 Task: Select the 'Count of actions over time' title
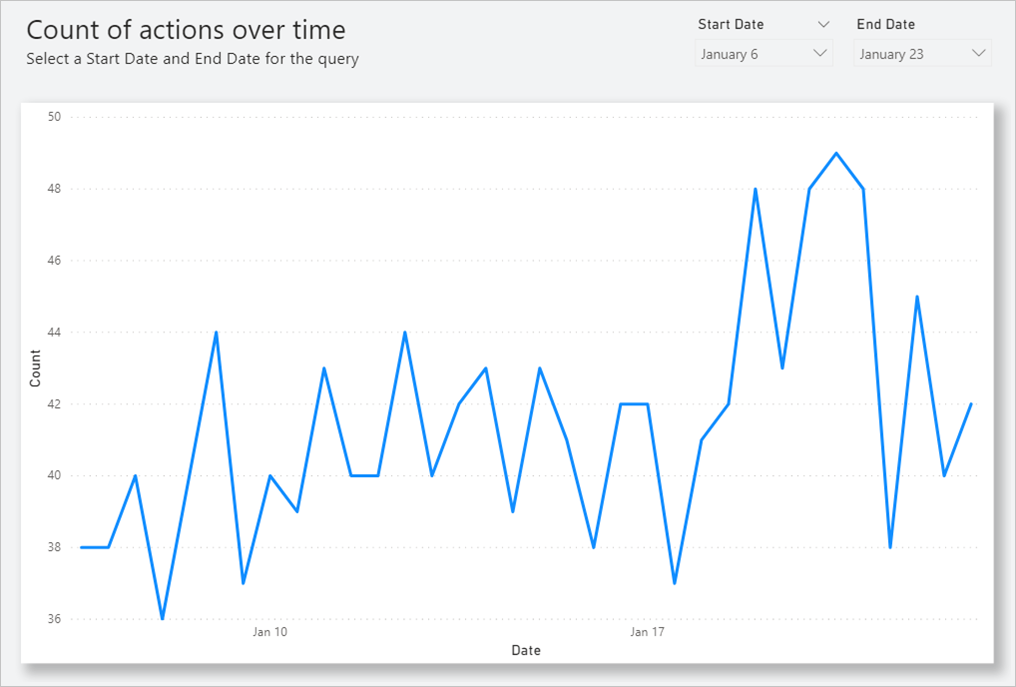tap(186, 30)
